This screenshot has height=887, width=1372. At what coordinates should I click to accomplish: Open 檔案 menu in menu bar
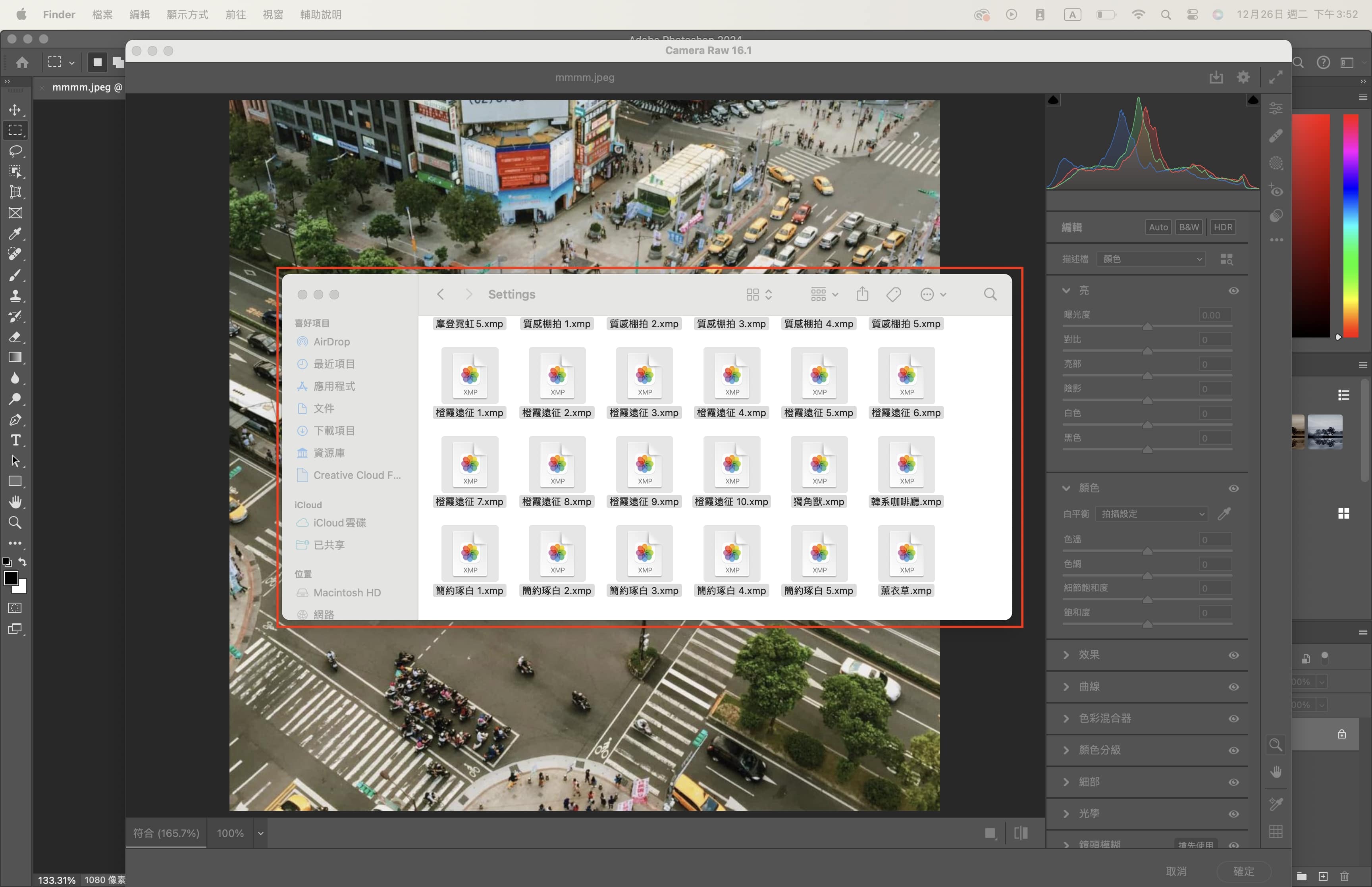point(102,14)
